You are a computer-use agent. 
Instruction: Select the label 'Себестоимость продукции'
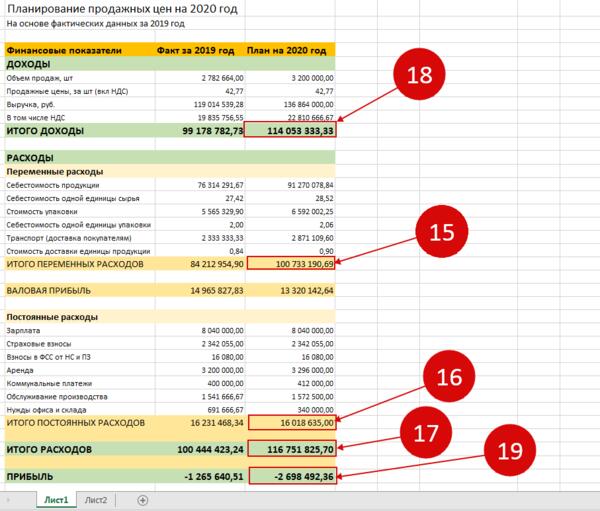pyautogui.click(x=53, y=185)
